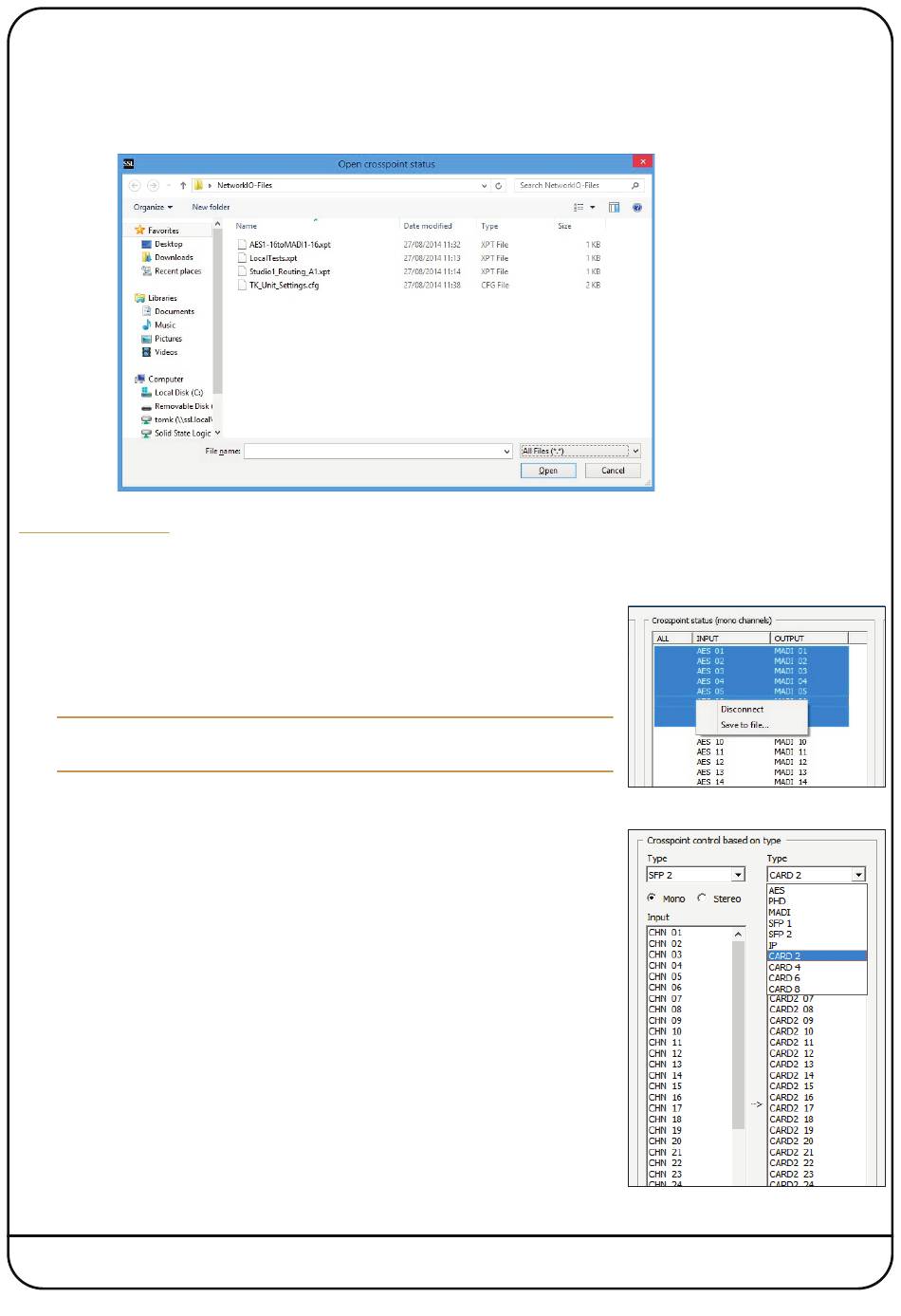The width and height of the screenshot is (901, 1316).
Task: Open the Organize dropdown menu
Action: pos(153,207)
